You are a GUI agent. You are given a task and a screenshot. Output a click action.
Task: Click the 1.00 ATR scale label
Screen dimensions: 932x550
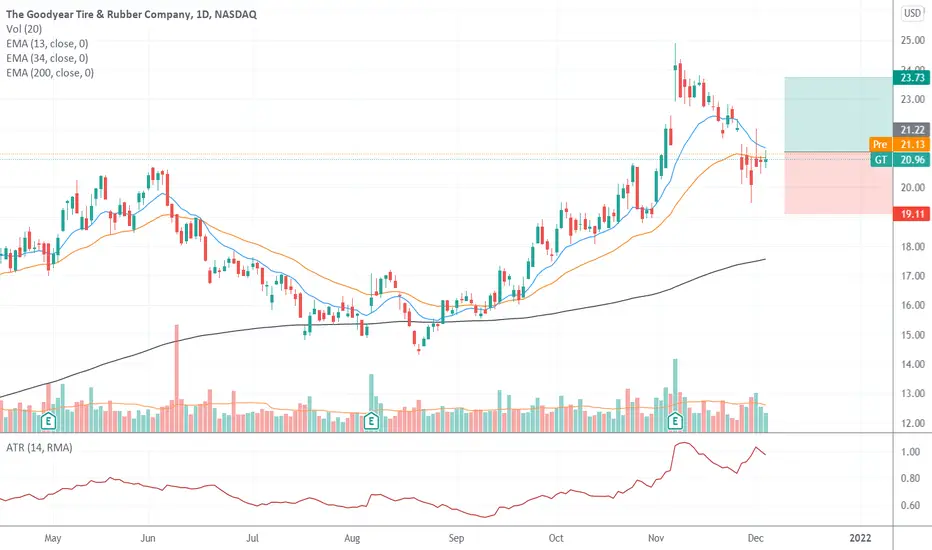(910, 452)
